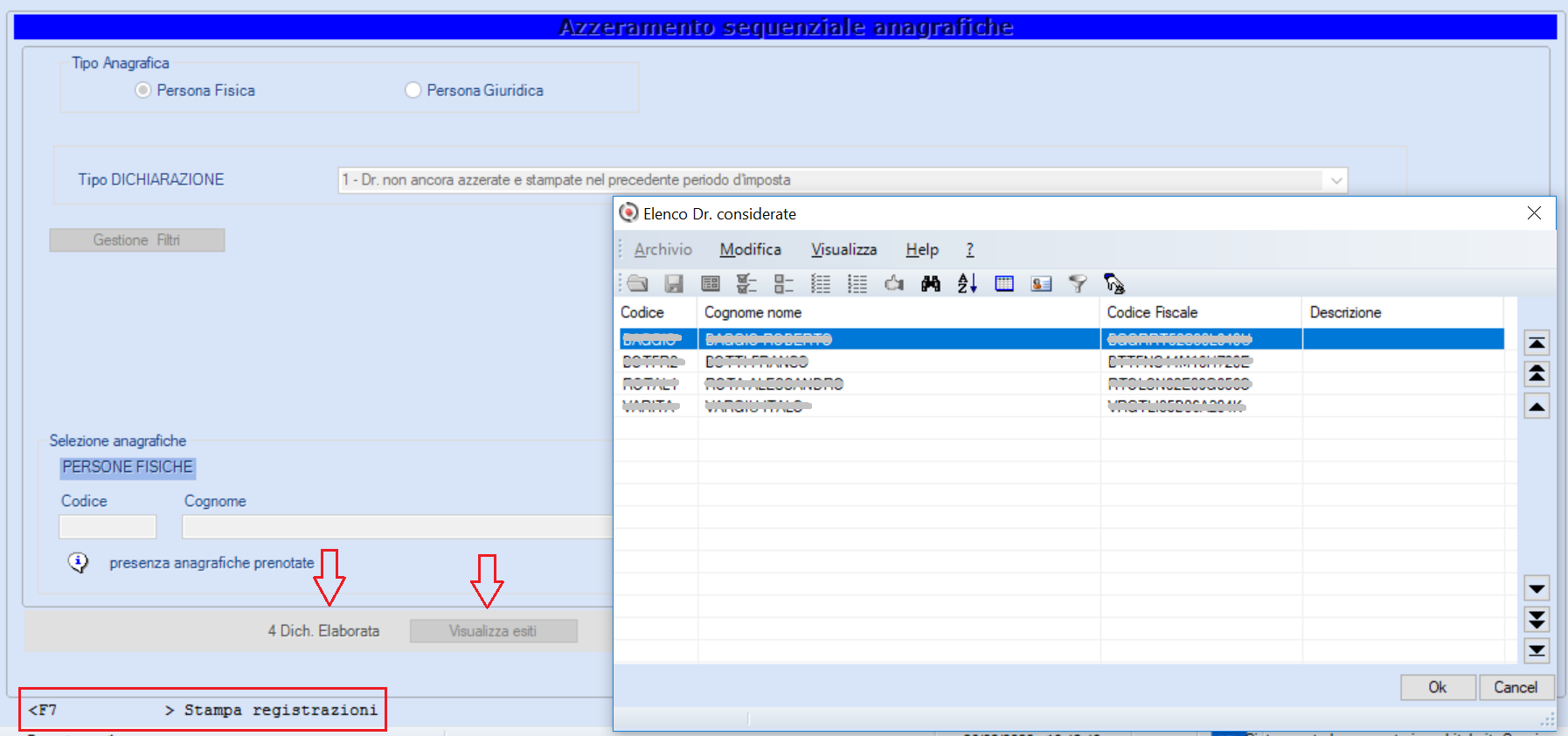This screenshot has width=1568, height=736.
Task: Click the deselect all checkboxes icon
Action: pyautogui.click(x=784, y=283)
